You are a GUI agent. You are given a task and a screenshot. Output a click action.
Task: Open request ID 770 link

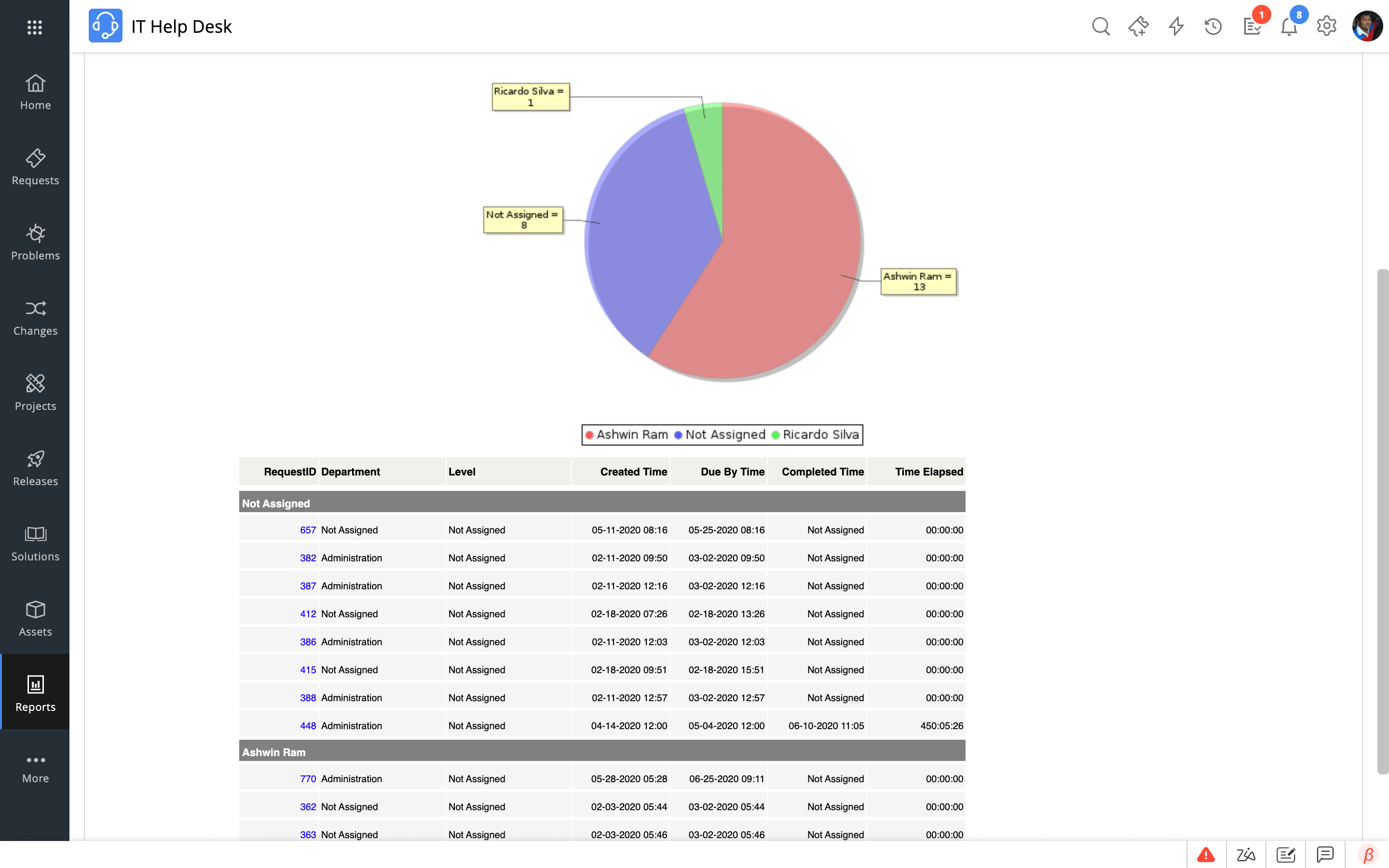pos(308,778)
